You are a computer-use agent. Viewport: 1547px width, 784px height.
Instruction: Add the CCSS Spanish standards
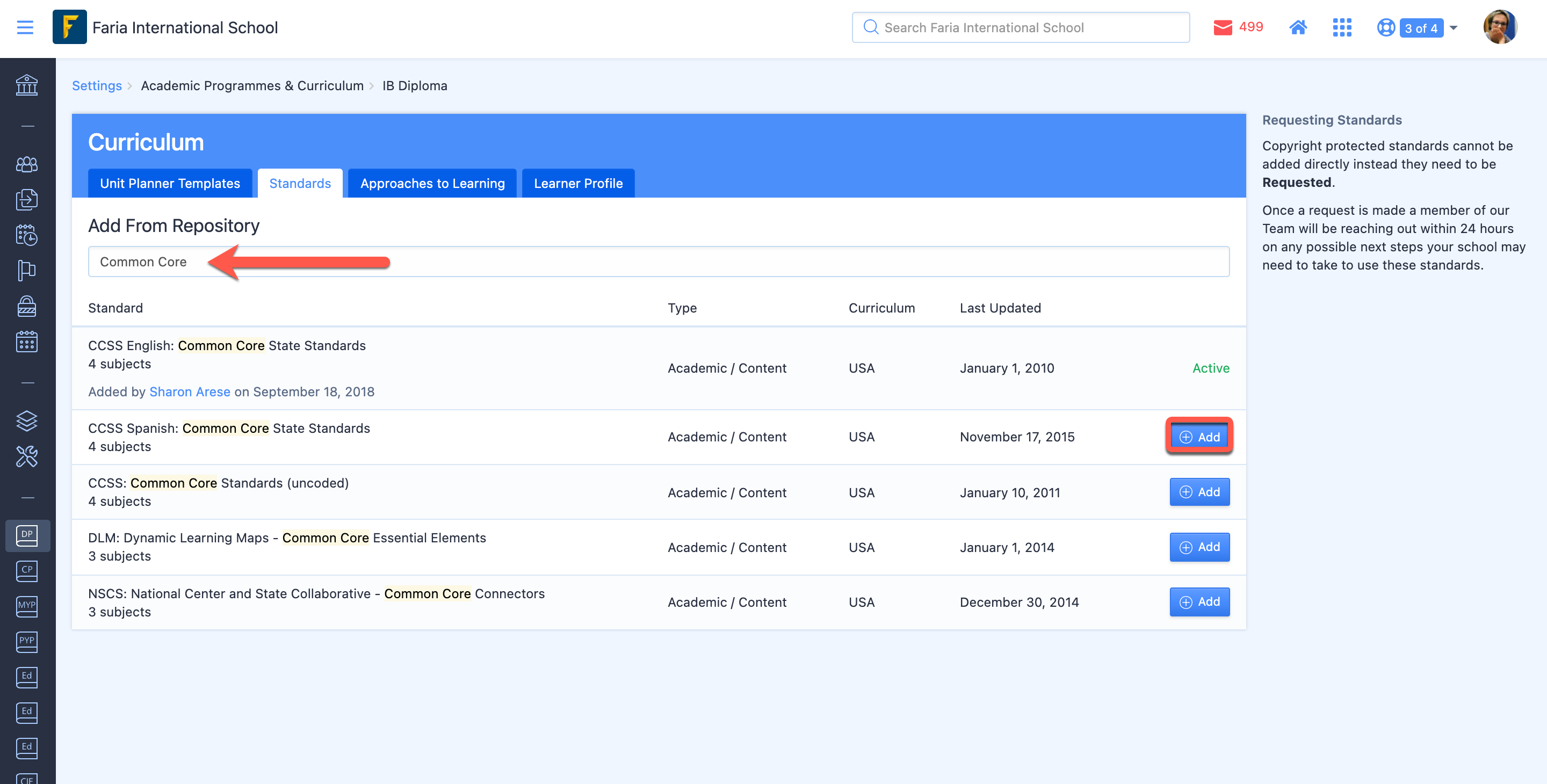(x=1199, y=437)
